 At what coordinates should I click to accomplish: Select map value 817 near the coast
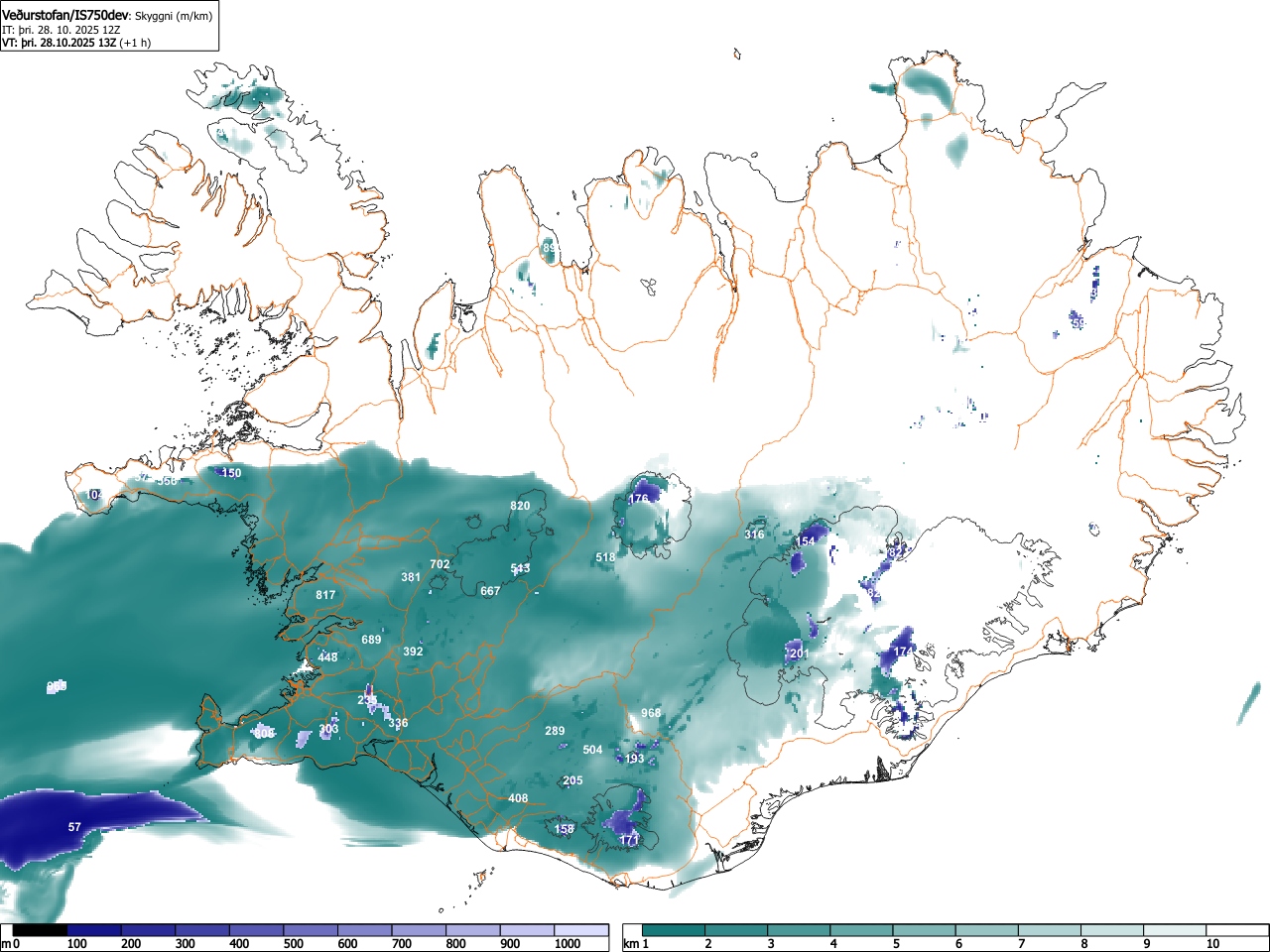coord(325,595)
